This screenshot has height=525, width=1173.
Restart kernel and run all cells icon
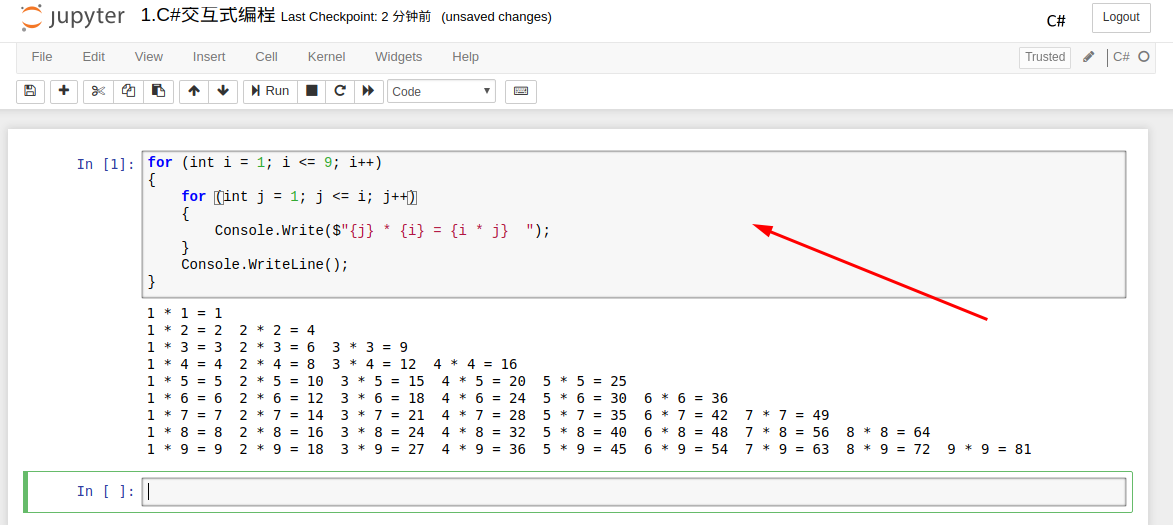pos(368,91)
